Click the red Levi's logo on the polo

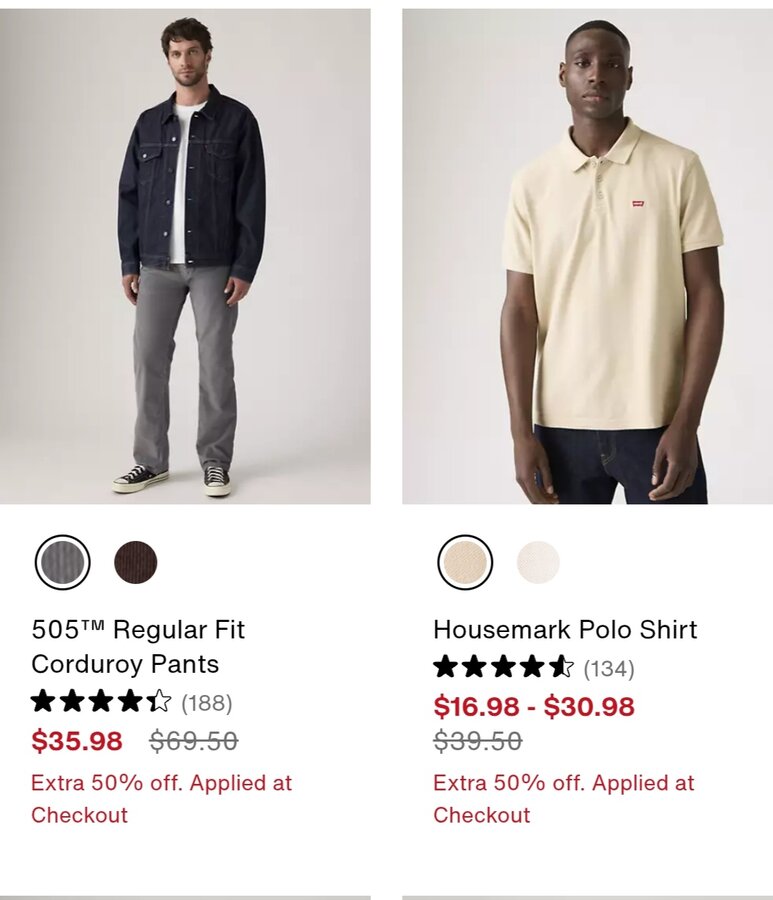(638, 203)
